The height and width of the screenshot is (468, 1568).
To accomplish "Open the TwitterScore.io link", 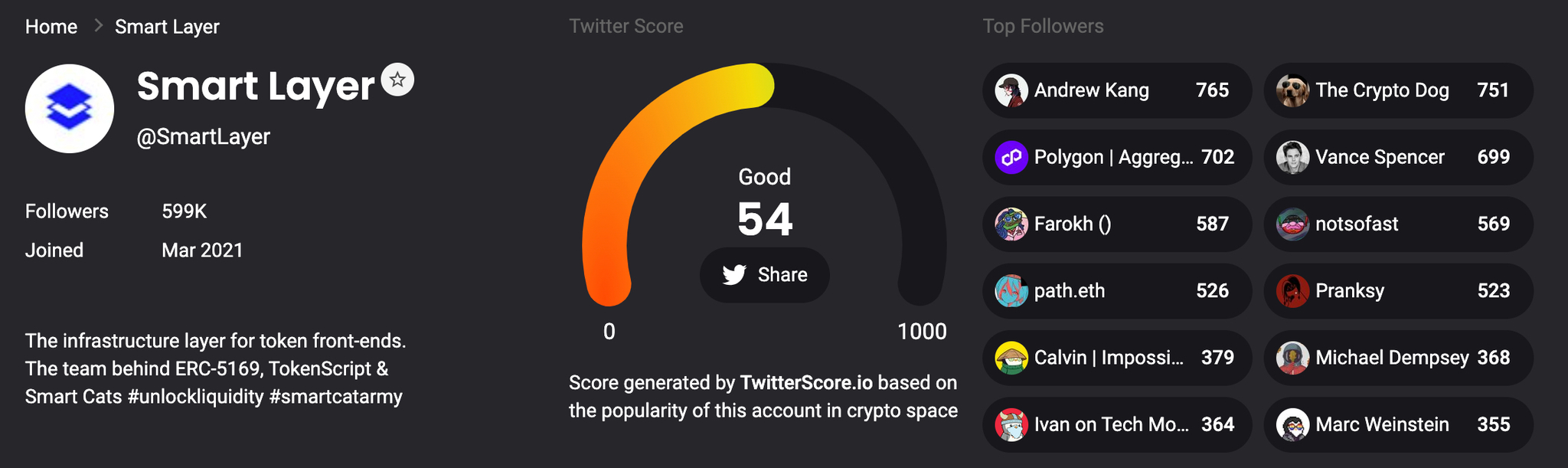I will coord(805,382).
